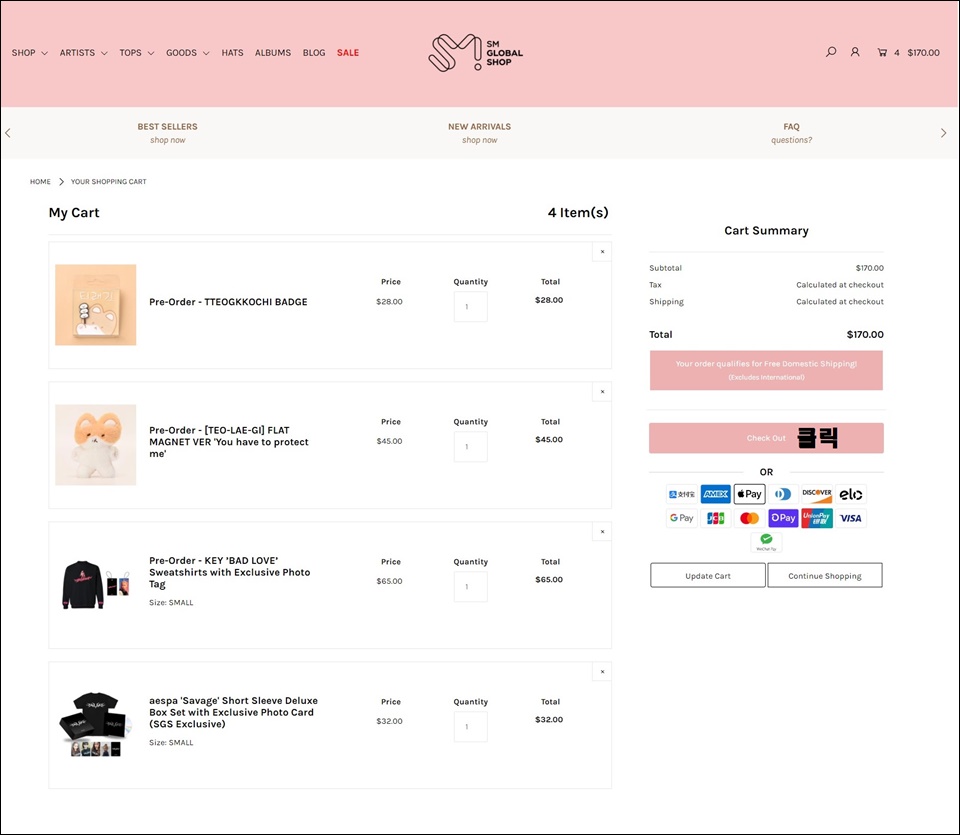The image size is (960, 835).
Task: Expand the SHOP dropdown menu
Action: click(x=29, y=53)
